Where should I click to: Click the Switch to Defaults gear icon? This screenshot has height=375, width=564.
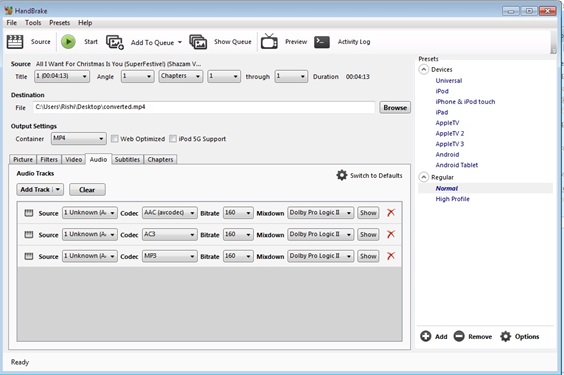(341, 175)
